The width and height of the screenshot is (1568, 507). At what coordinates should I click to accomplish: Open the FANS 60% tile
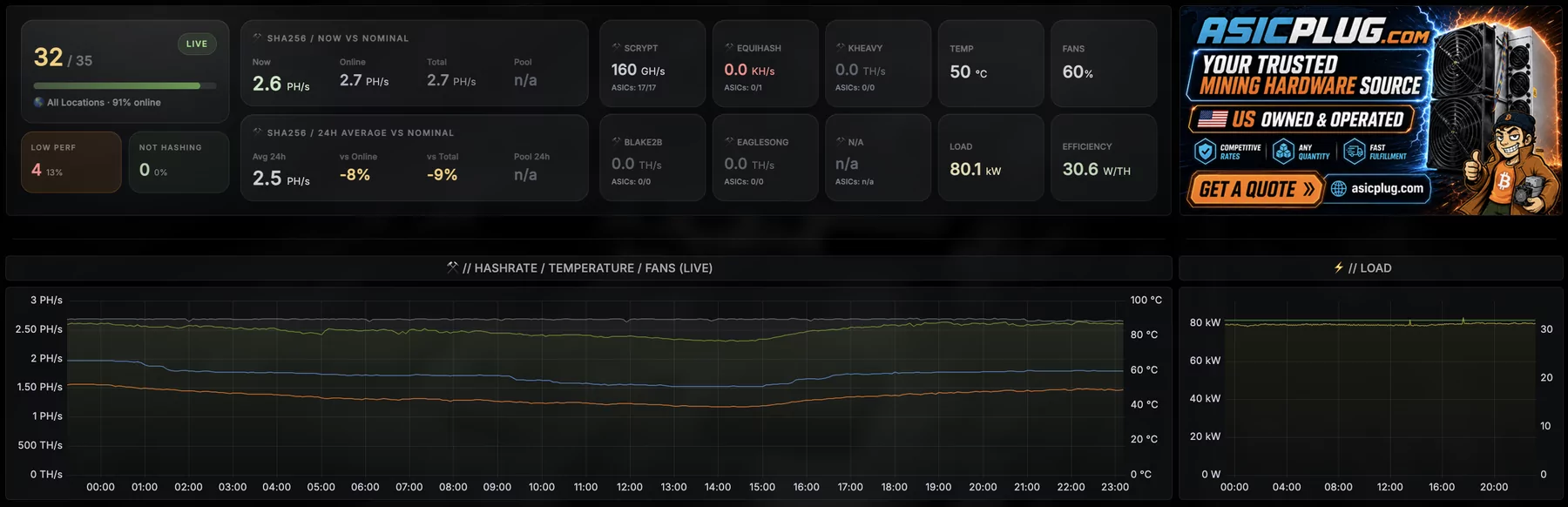[x=1104, y=64]
